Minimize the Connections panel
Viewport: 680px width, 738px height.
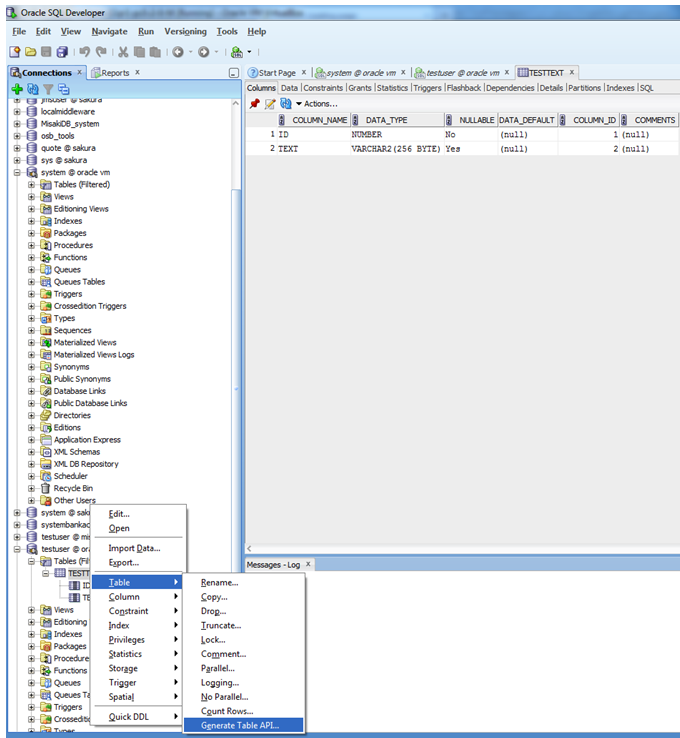pos(233,73)
